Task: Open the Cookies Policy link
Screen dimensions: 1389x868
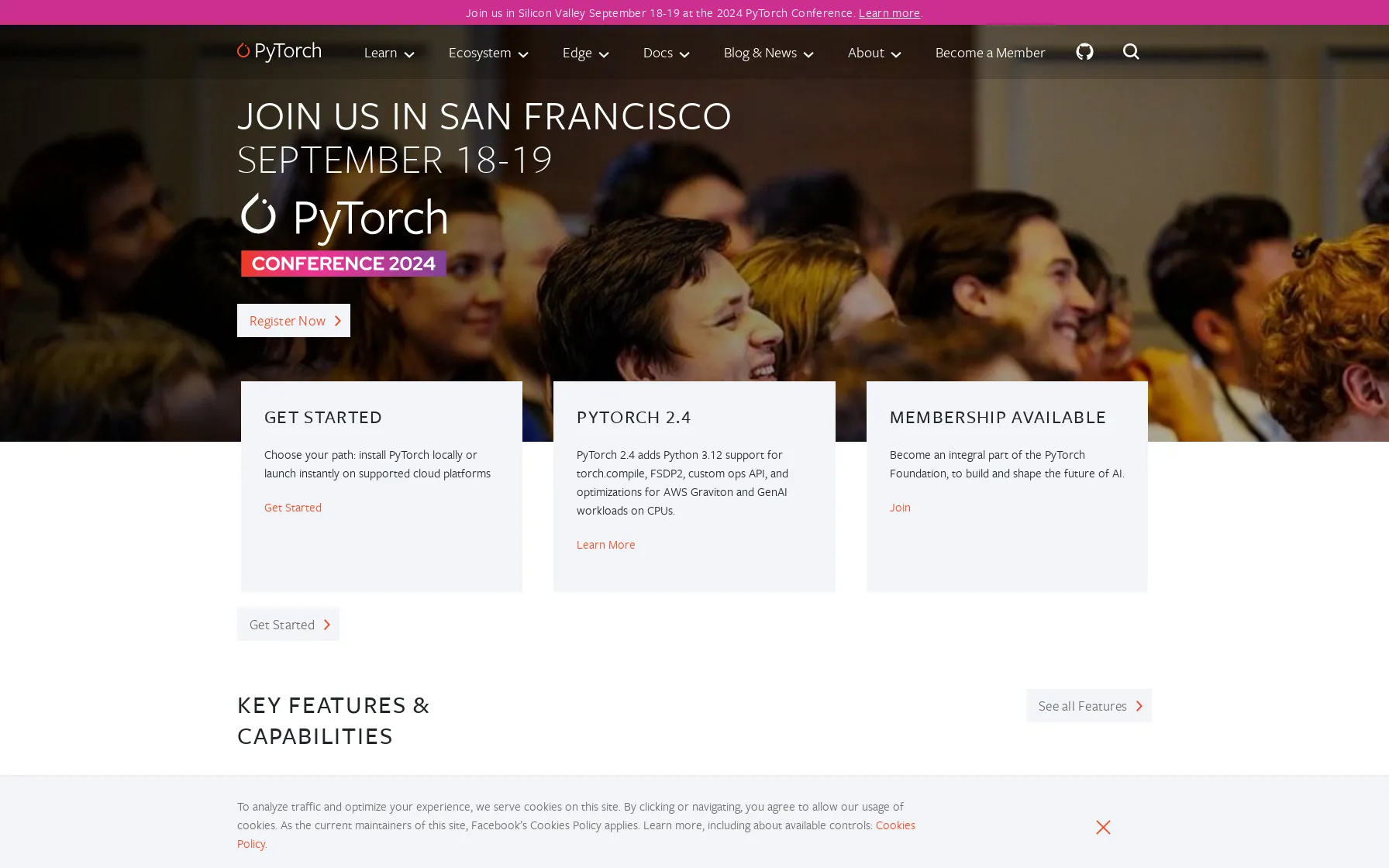Action: (895, 825)
